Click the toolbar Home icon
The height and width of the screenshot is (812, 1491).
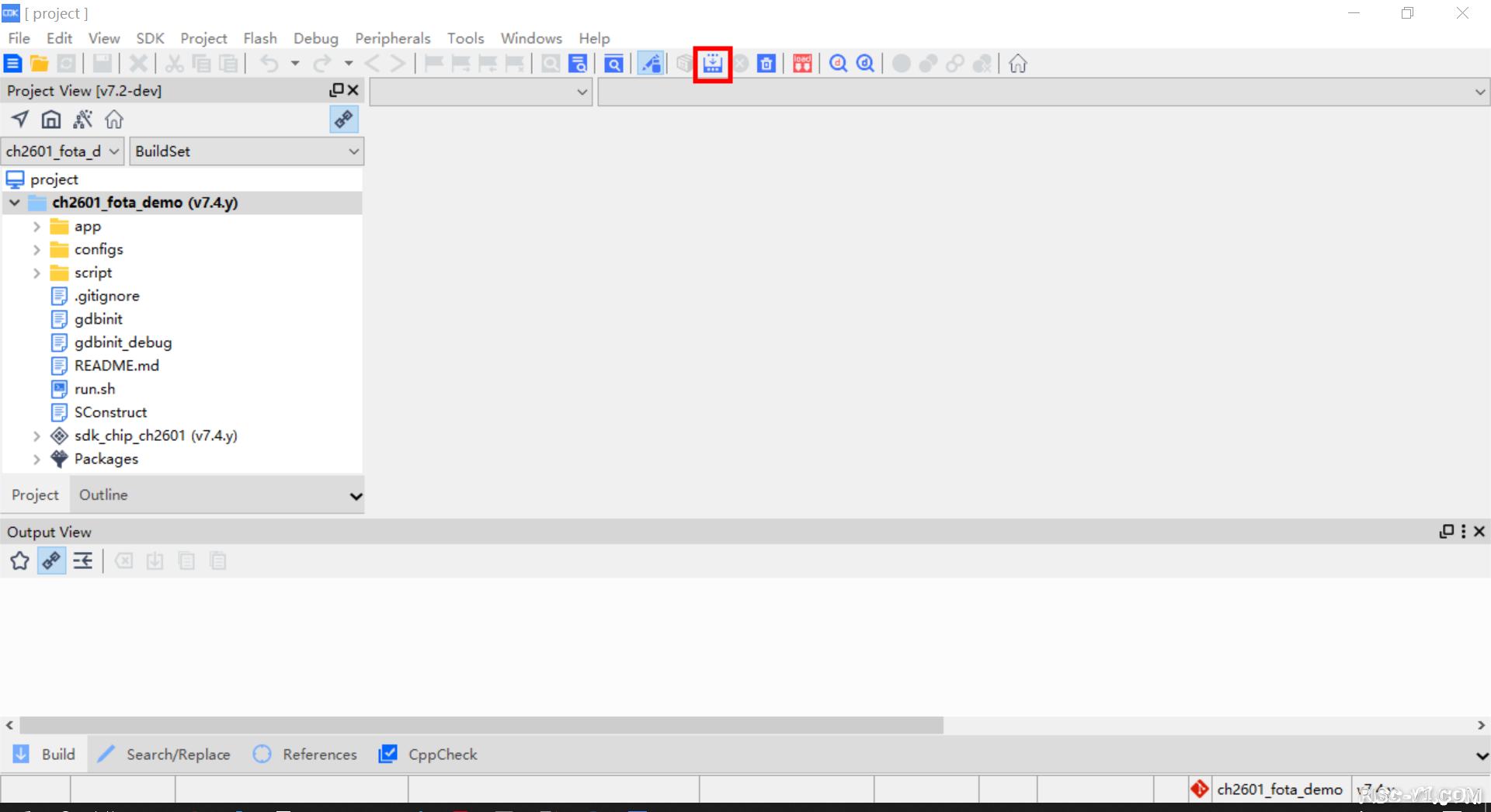(x=1018, y=64)
